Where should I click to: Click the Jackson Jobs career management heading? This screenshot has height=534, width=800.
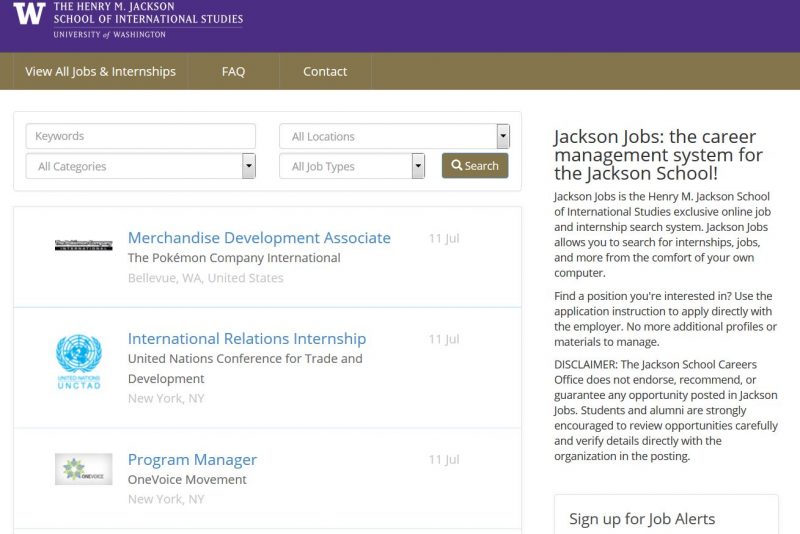click(x=658, y=155)
